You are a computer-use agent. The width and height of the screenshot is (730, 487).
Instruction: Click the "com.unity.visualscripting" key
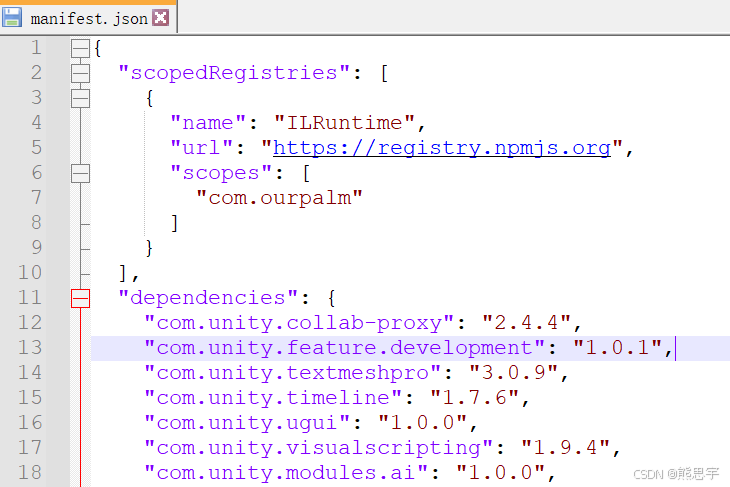(x=318, y=448)
